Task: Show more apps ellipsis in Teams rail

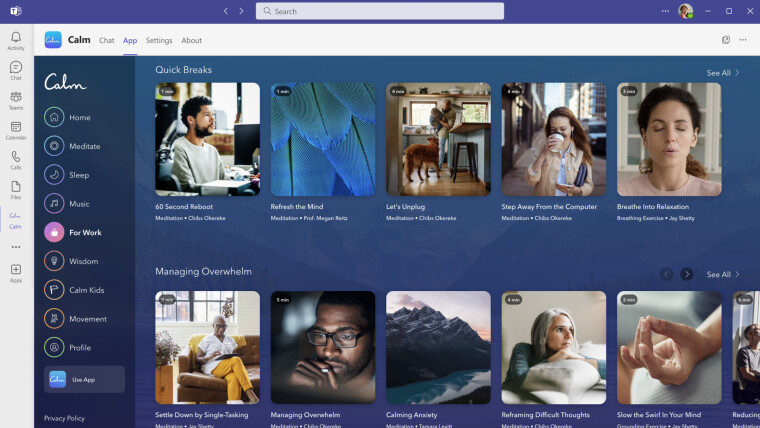Action: click(16, 247)
